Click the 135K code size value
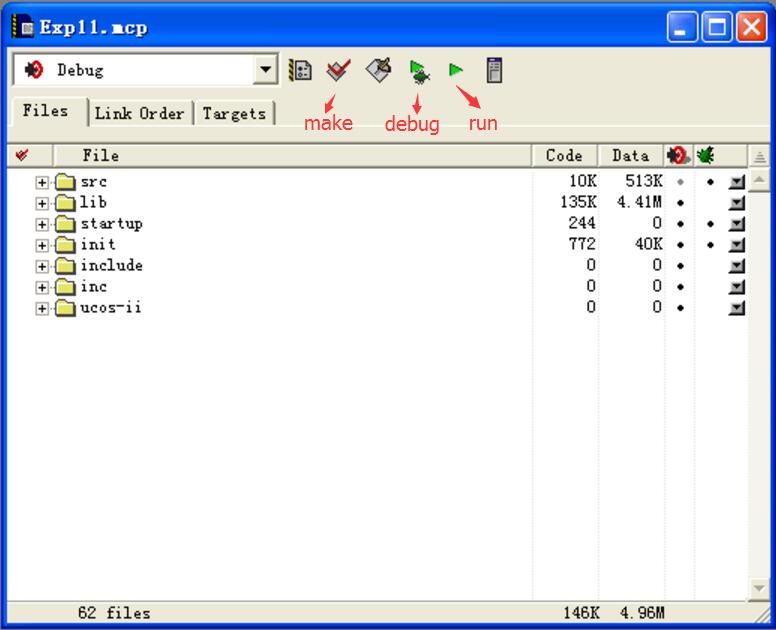Viewport: 776px width, 630px height. (x=579, y=202)
